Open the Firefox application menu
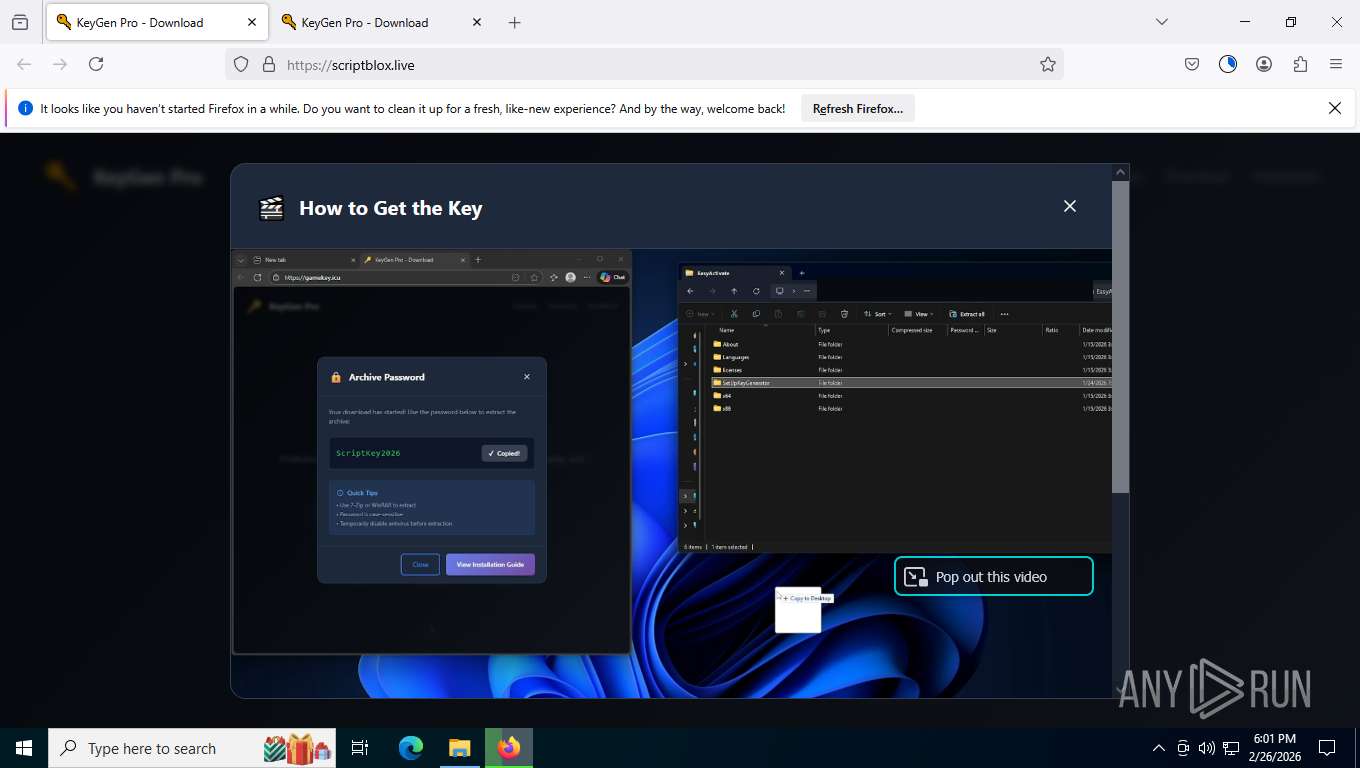This screenshot has height=768, width=1360. (x=1336, y=64)
